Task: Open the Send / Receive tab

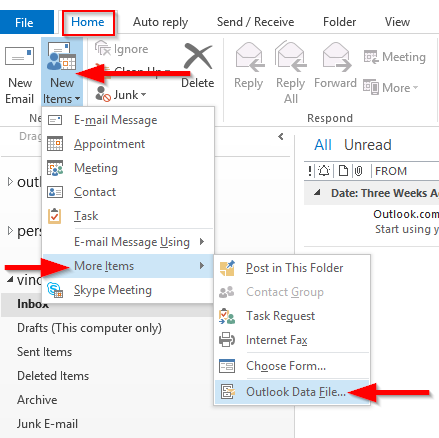Action: 255,22
